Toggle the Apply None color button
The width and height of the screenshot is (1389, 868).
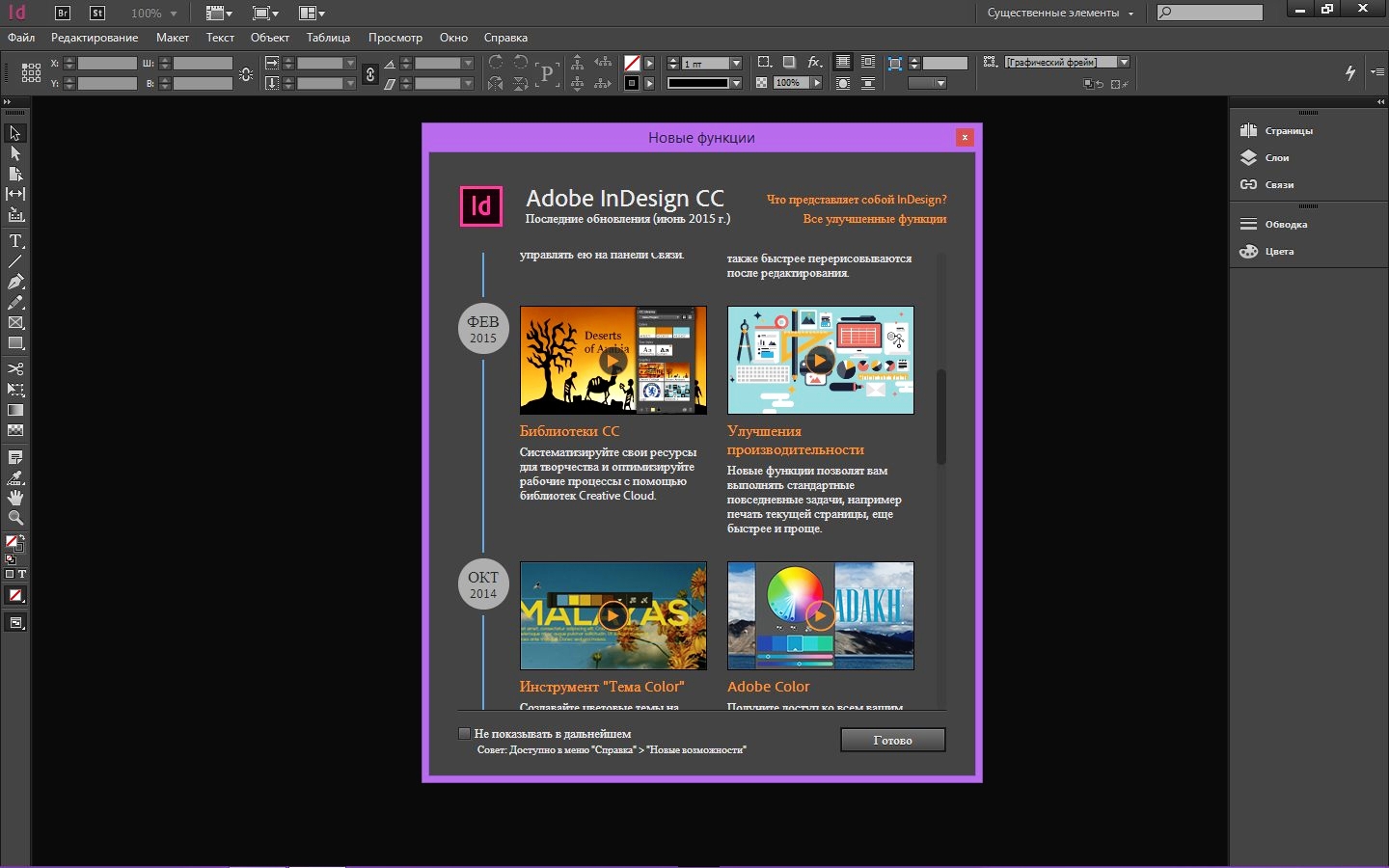pos(15,595)
